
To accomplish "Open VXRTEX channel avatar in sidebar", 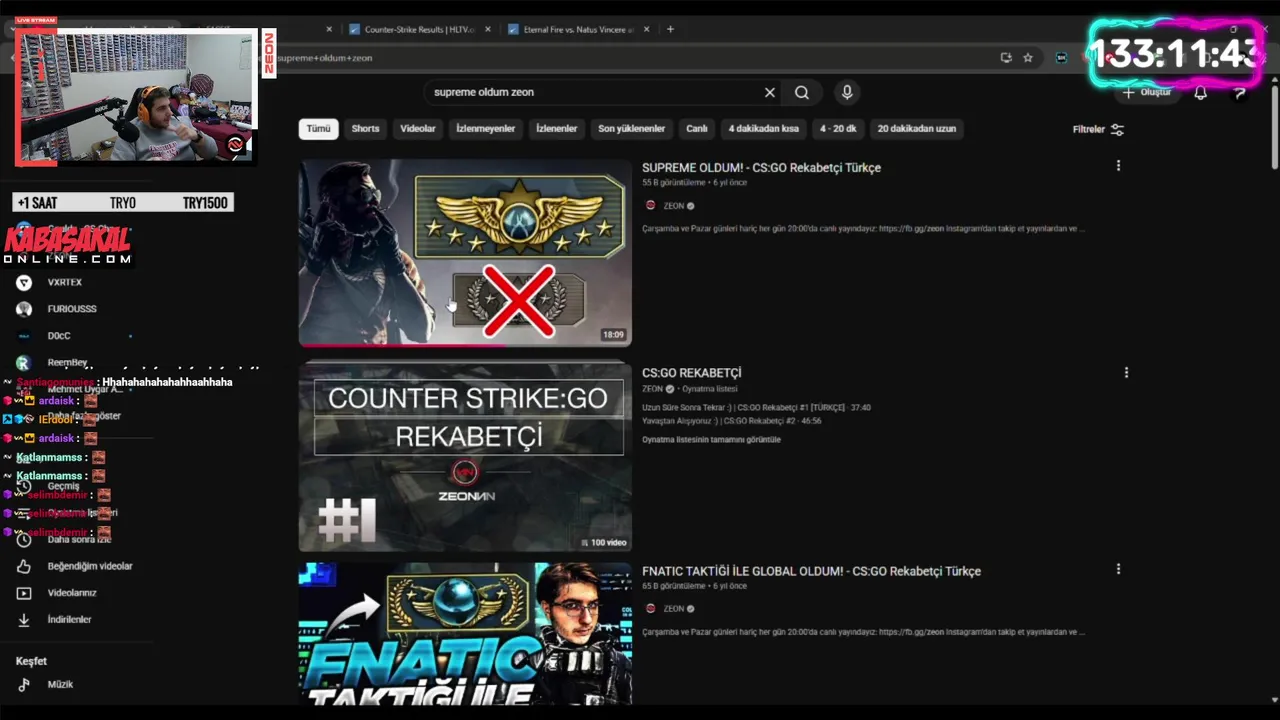I will click(24, 283).
